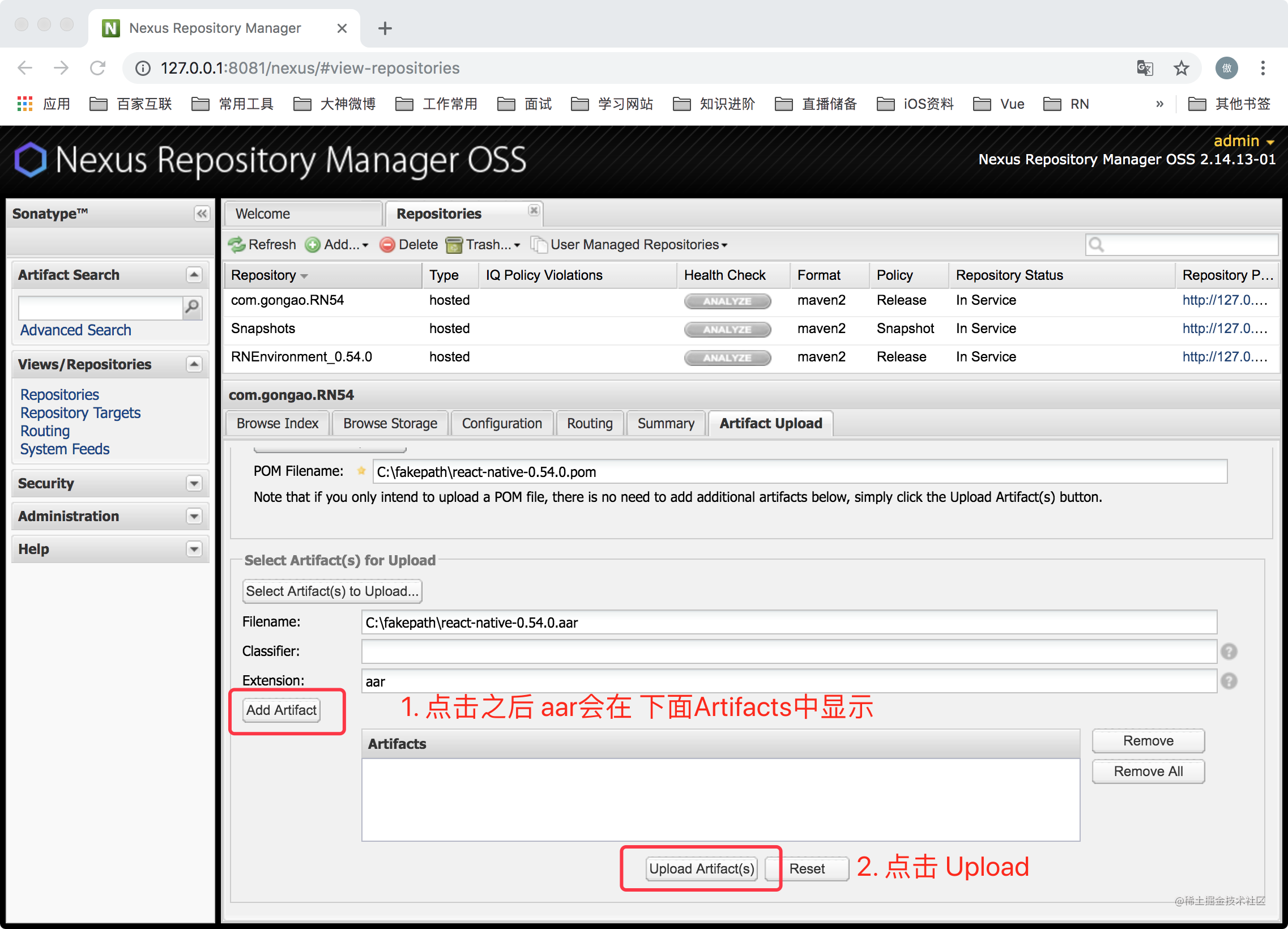
Task: Open the Summary tab
Action: coord(666,424)
